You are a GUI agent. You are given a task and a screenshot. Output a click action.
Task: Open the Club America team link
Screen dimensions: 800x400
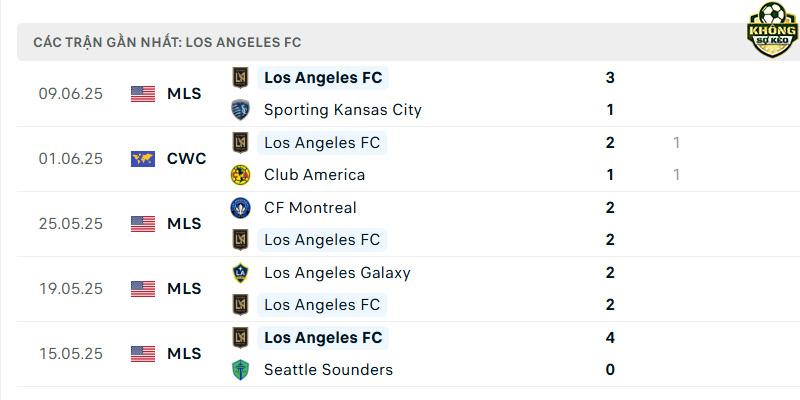[314, 175]
